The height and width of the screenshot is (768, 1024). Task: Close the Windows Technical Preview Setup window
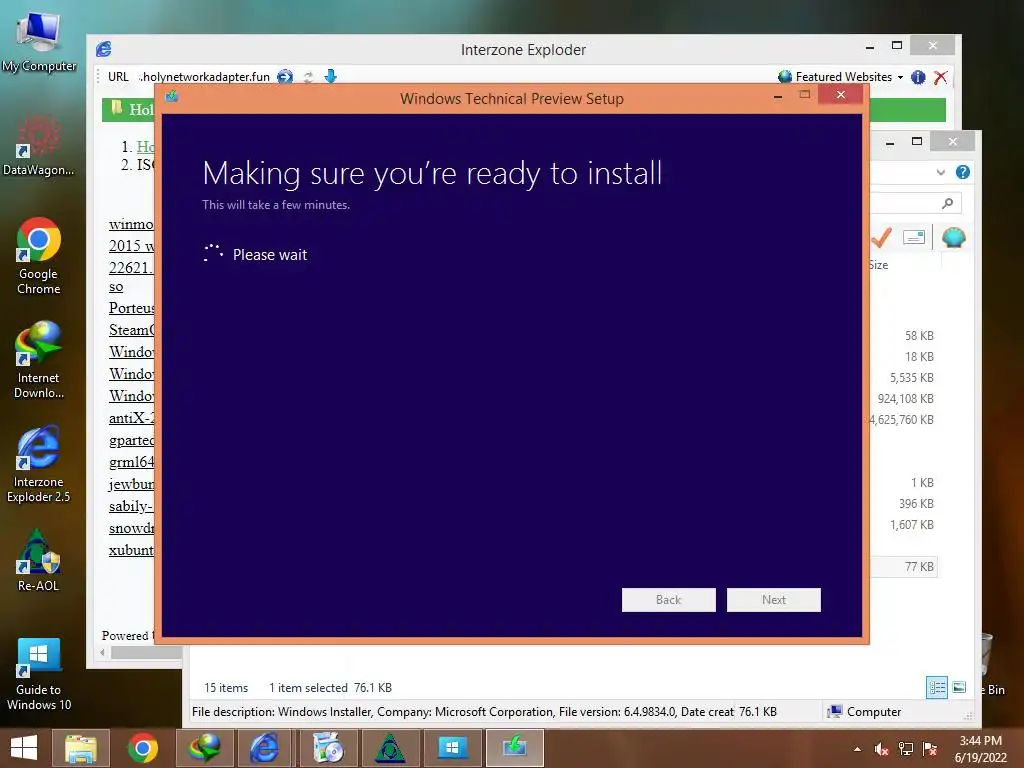[840, 95]
